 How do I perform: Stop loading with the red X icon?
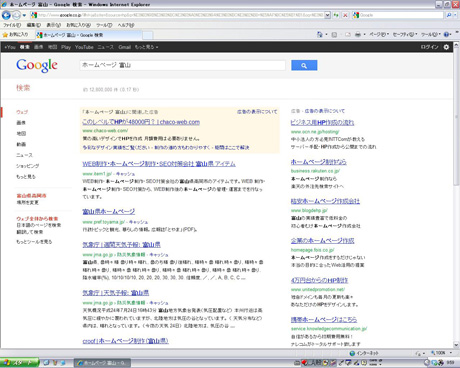(345, 15)
